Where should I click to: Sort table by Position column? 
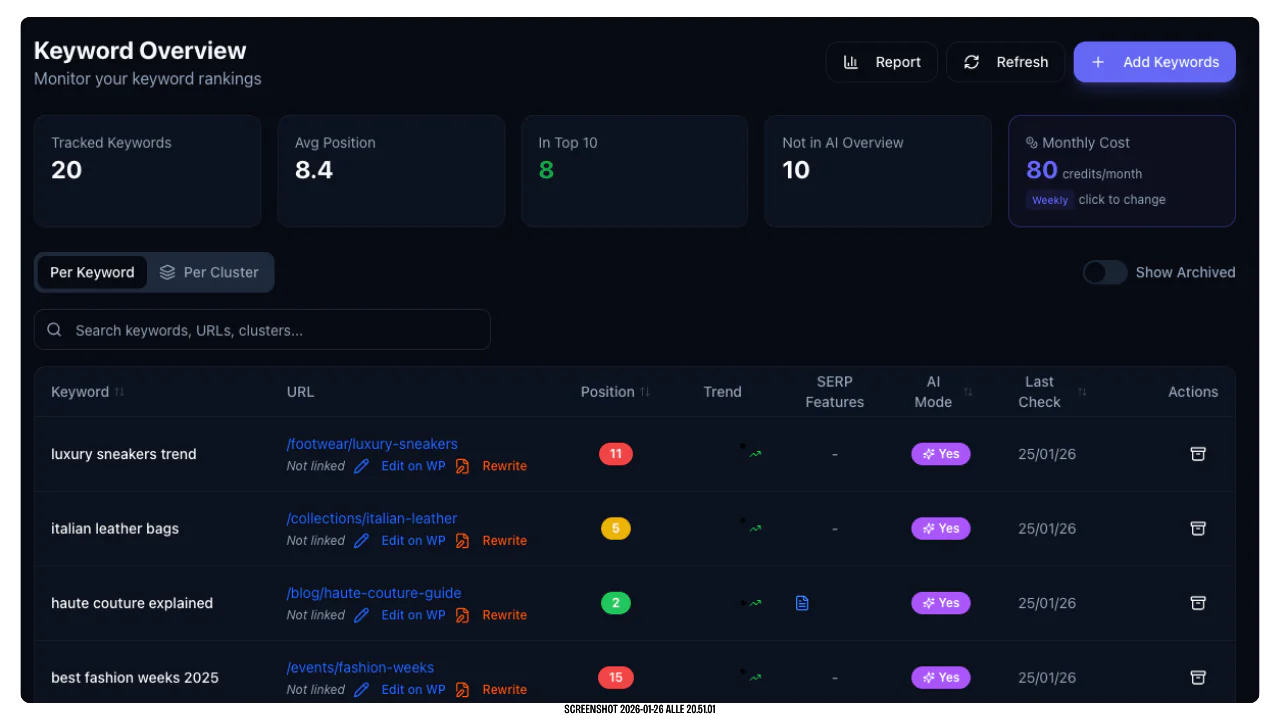pyautogui.click(x=645, y=392)
